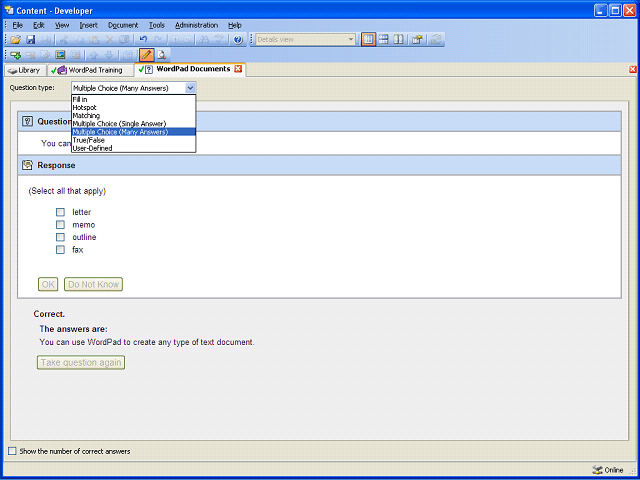Check the 'outline' answer checkbox
The width and height of the screenshot is (640, 480).
coord(60,237)
